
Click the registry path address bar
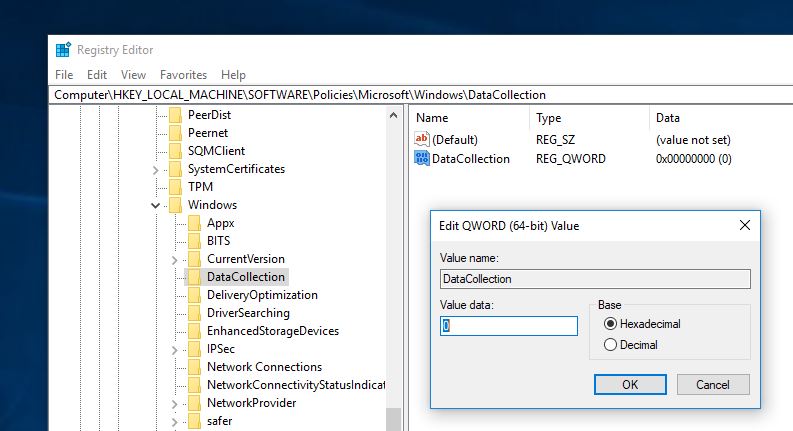(421, 95)
